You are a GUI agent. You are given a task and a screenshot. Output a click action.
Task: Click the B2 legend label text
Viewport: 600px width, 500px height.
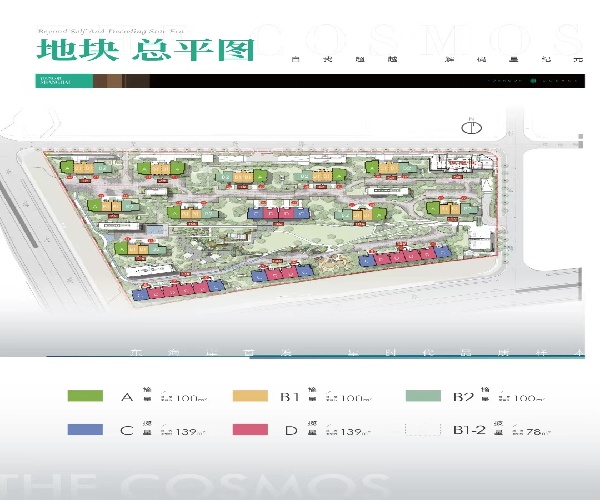pyautogui.click(x=462, y=397)
